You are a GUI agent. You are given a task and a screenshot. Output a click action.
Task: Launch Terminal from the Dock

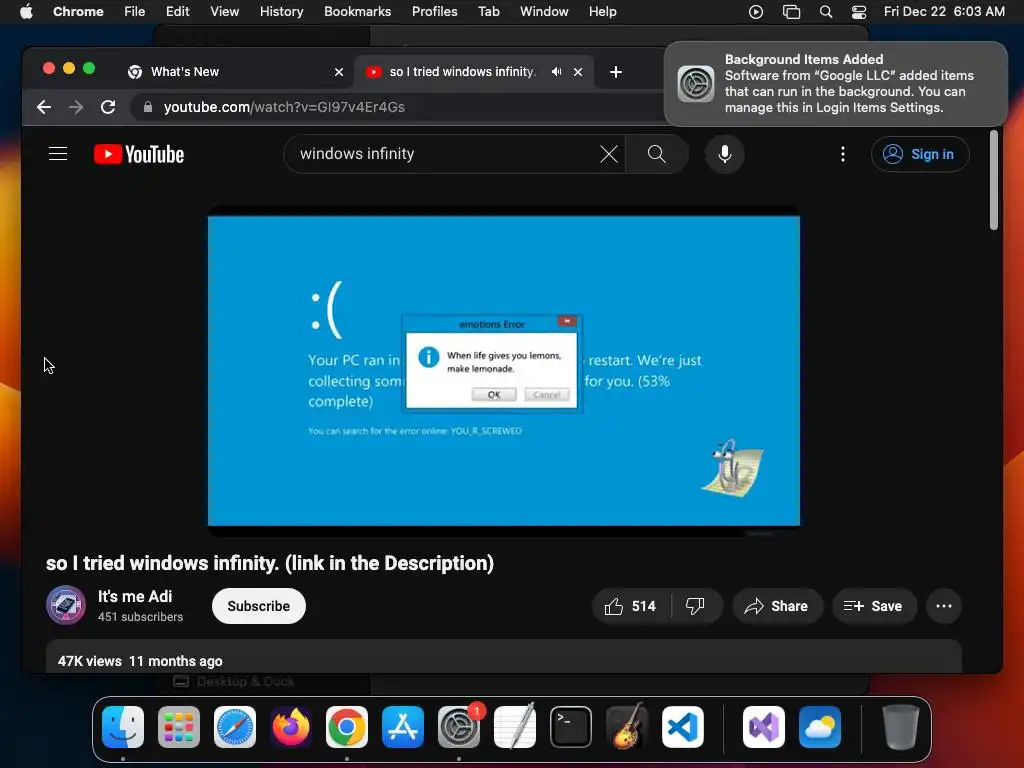point(571,727)
